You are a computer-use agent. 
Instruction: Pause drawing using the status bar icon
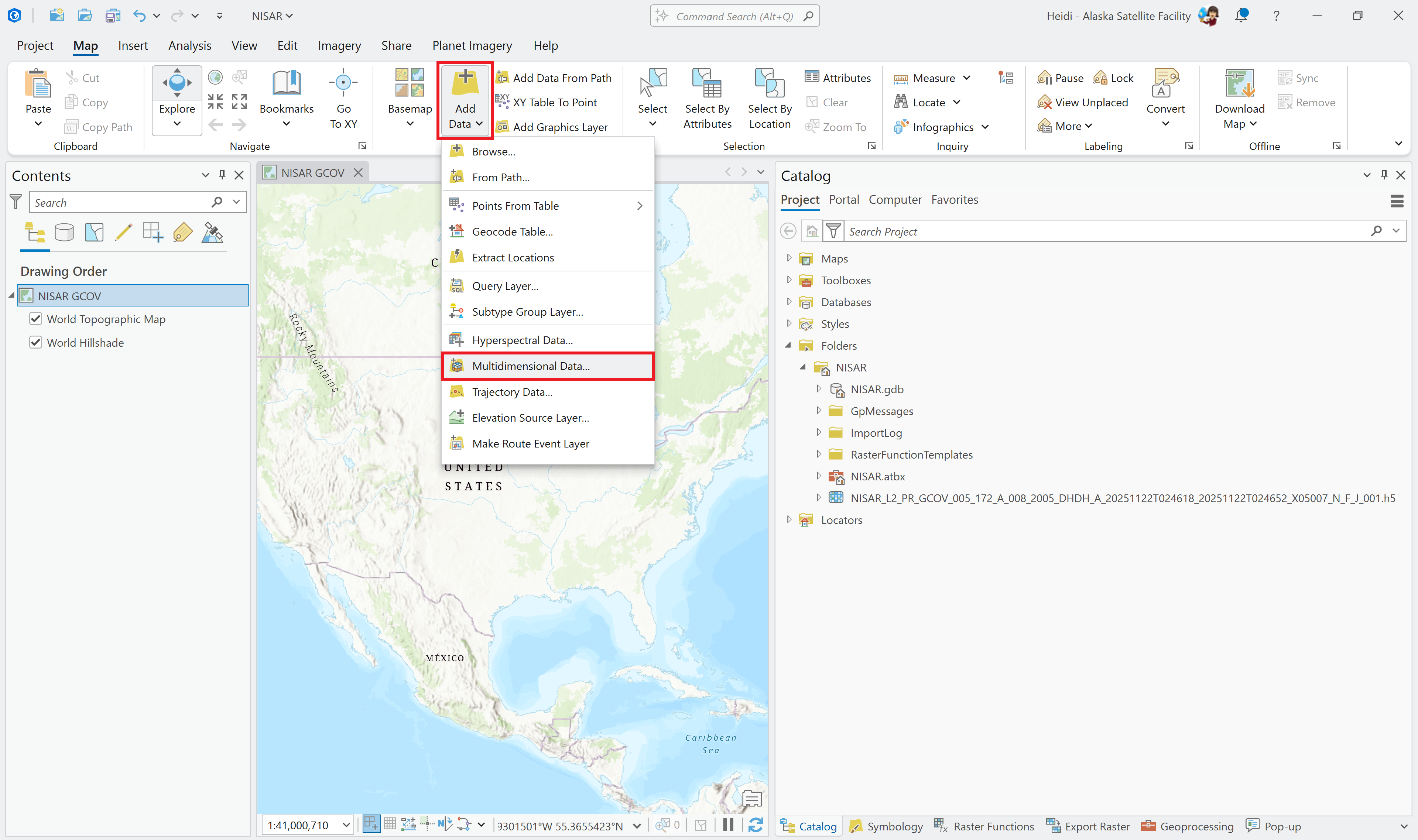coord(728,825)
